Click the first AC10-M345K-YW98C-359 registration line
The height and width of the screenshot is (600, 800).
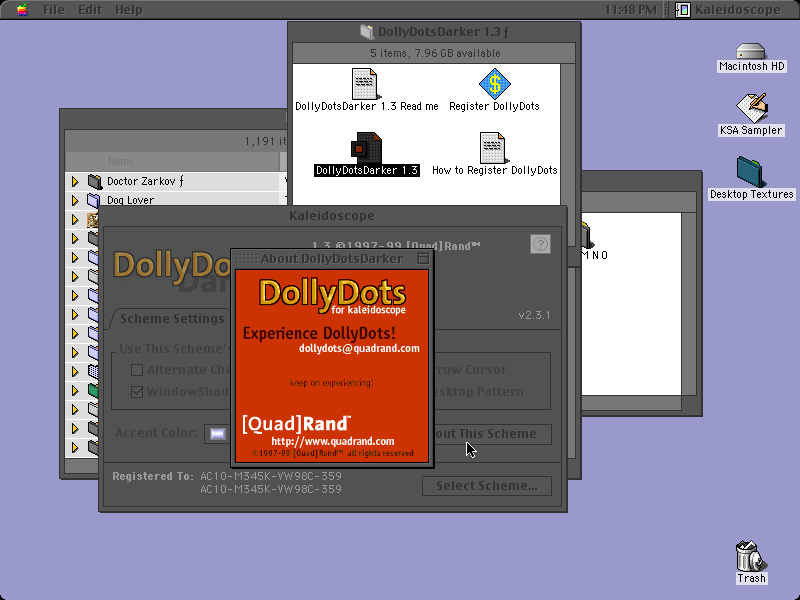[x=271, y=476]
